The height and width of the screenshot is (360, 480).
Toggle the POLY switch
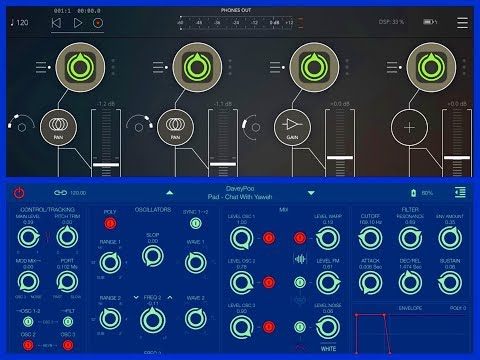[x=110, y=223]
